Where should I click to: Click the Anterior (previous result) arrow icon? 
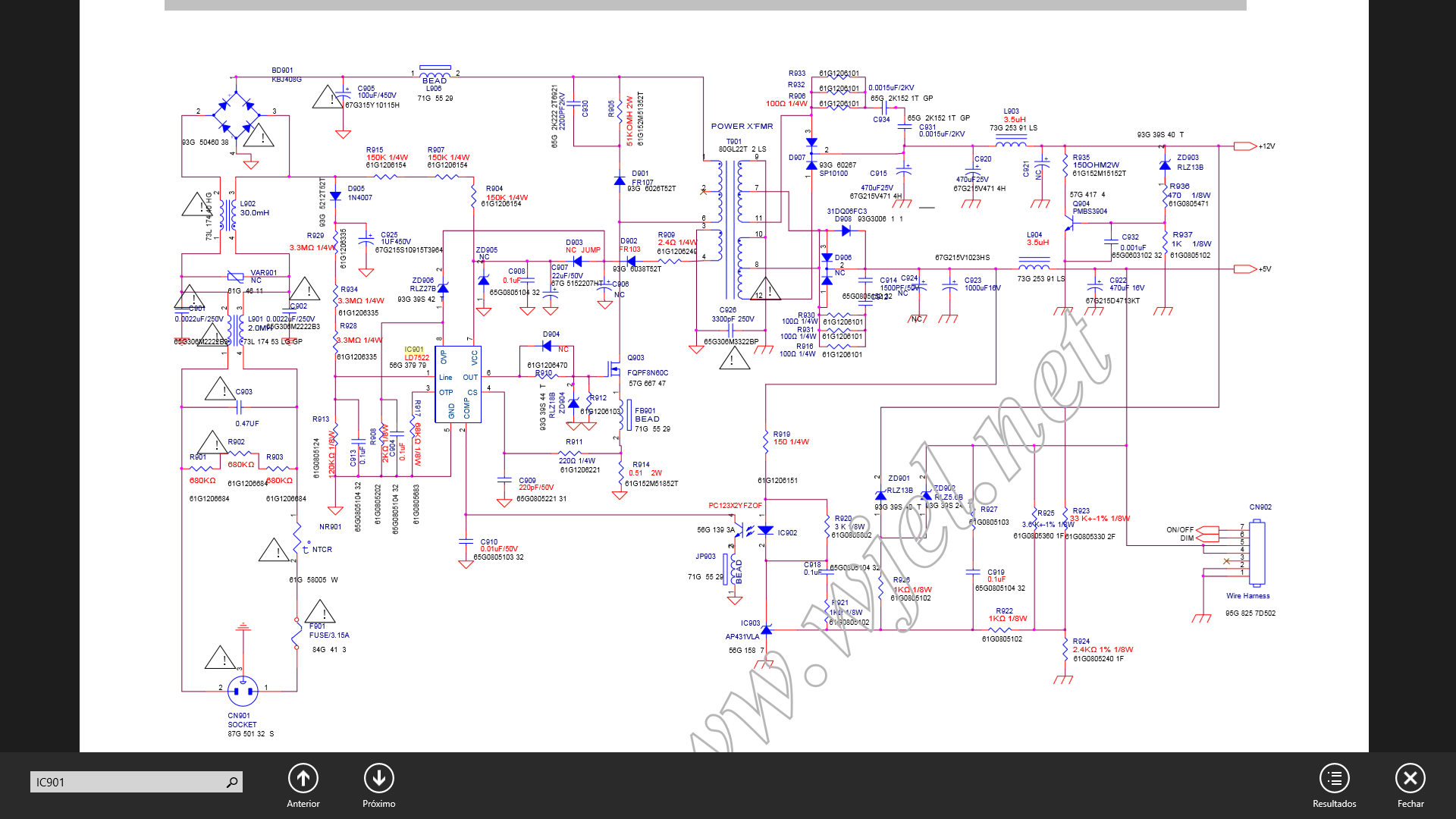pos(303,778)
